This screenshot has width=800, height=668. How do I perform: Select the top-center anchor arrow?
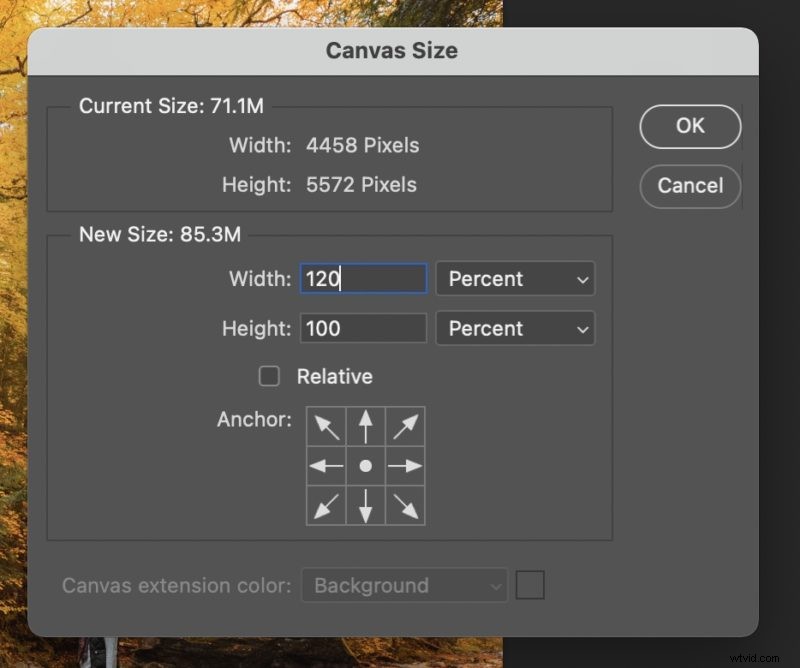(x=365, y=425)
